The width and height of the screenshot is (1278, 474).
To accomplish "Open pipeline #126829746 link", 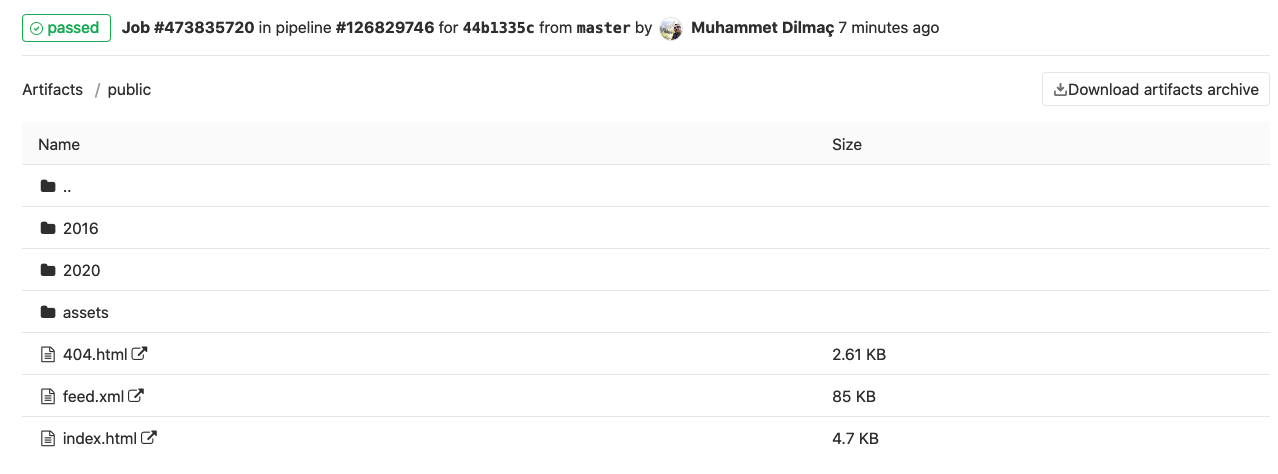I will click(x=384, y=28).
